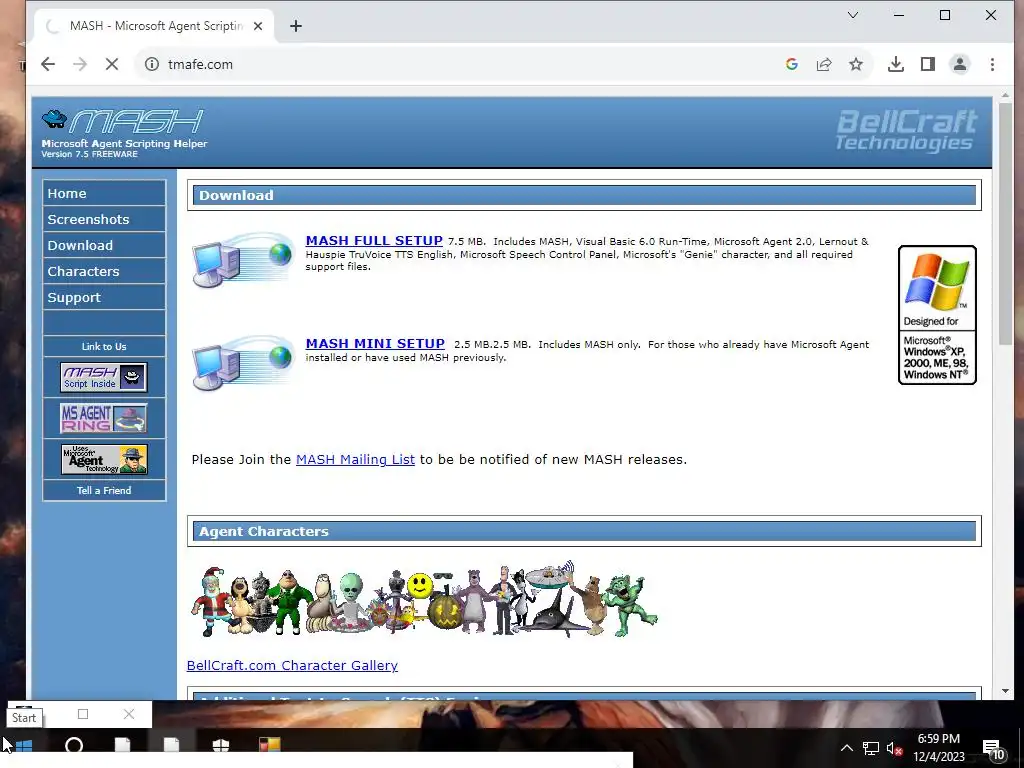Click the vertical scrollbar thumb
Viewport: 1024px width, 768px height.
click(1005, 224)
